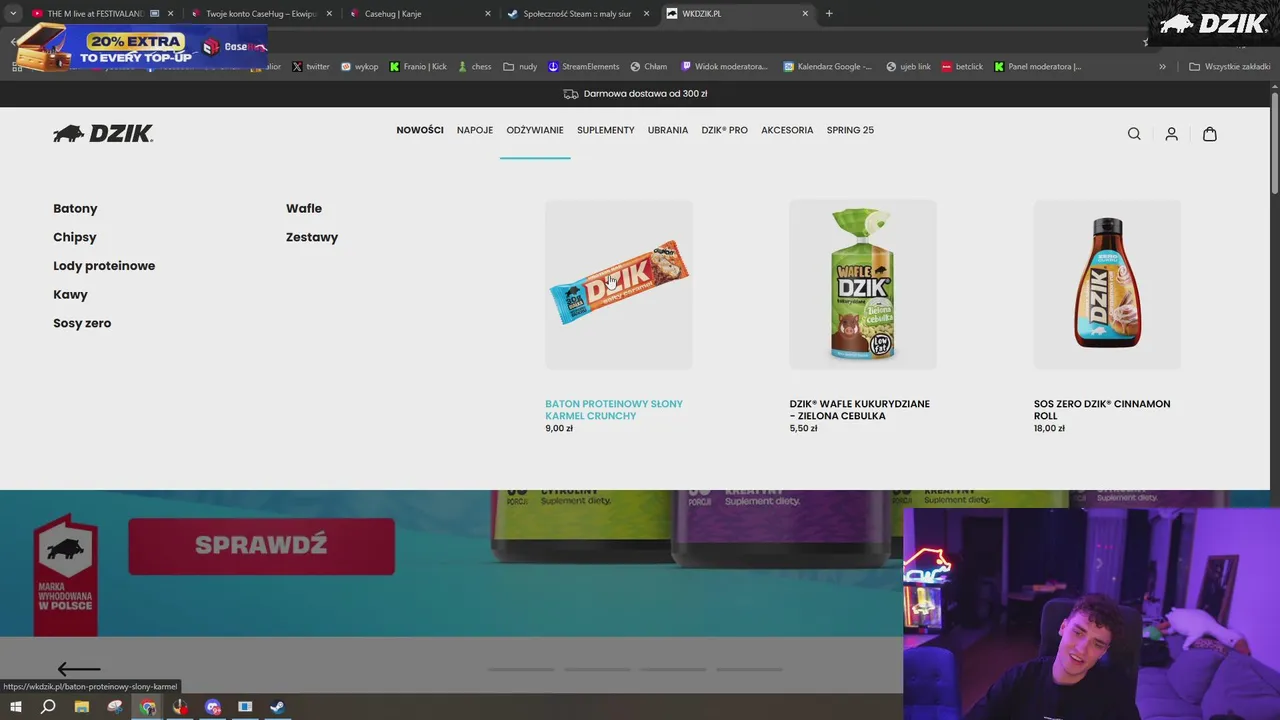The width and height of the screenshot is (1280, 720).
Task: Open the ODŻYWIANIE menu
Action: pyautogui.click(x=535, y=130)
